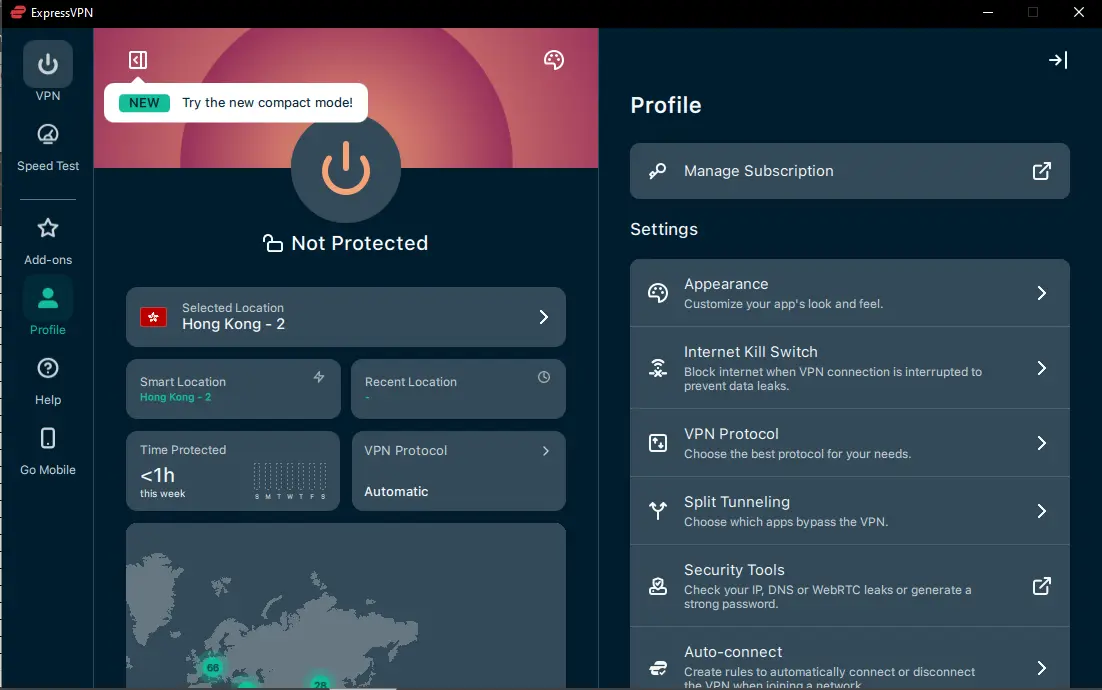The width and height of the screenshot is (1102, 690).
Task: Open the theme palette icon on banner
Action: 554,60
